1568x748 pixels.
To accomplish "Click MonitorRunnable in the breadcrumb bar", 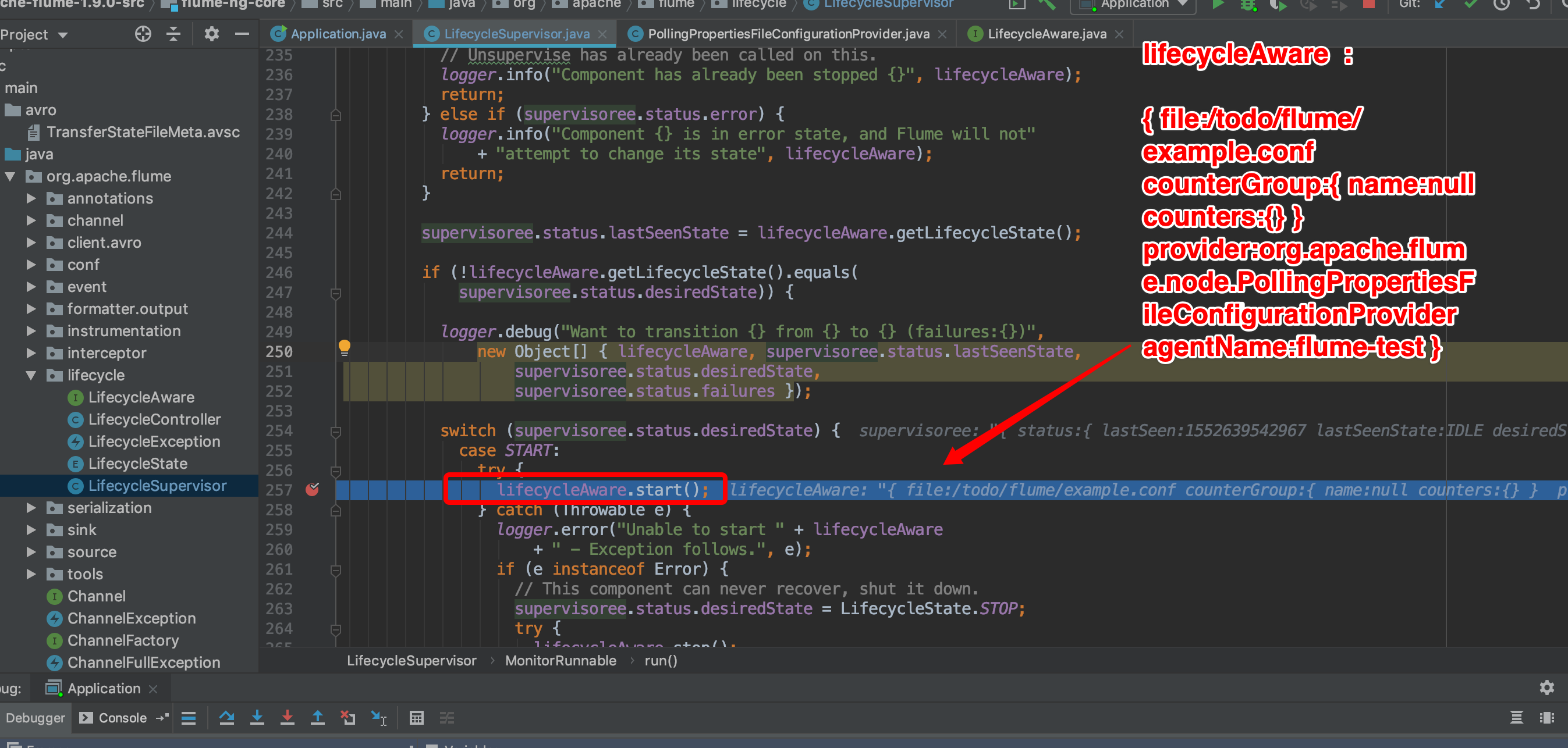I will [x=560, y=660].
